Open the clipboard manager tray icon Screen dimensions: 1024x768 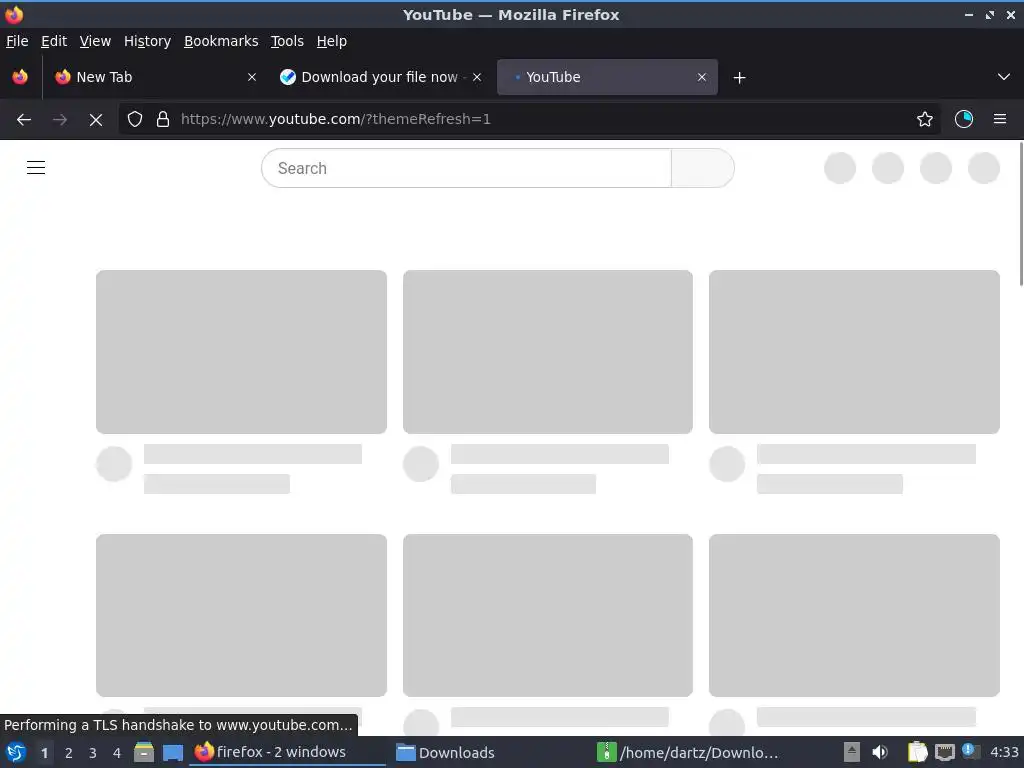tap(918, 752)
